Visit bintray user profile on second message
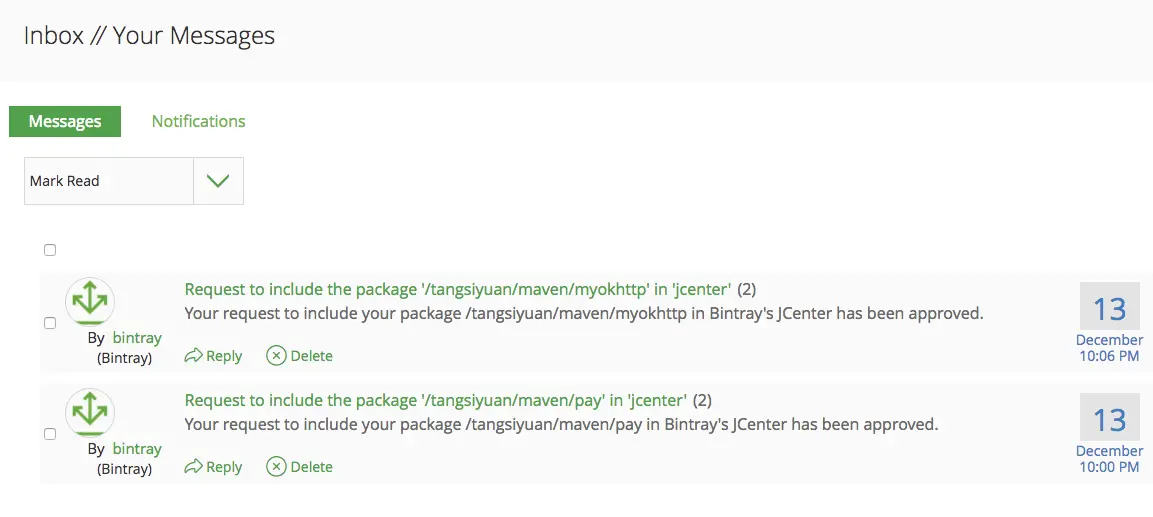This screenshot has width=1153, height=517. click(x=137, y=450)
